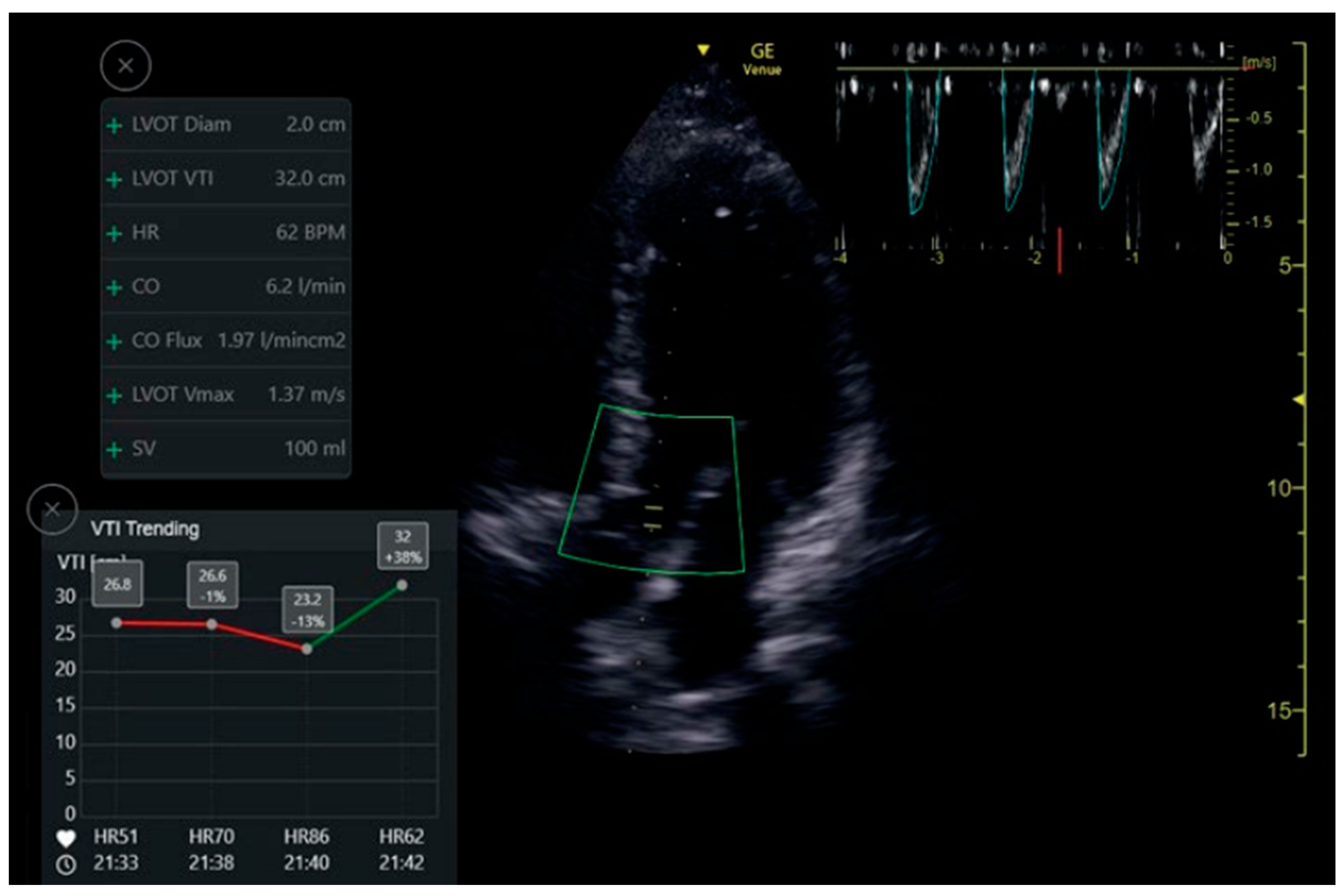Close the VTI Trending panel
The image size is (1342, 896).
tap(52, 509)
